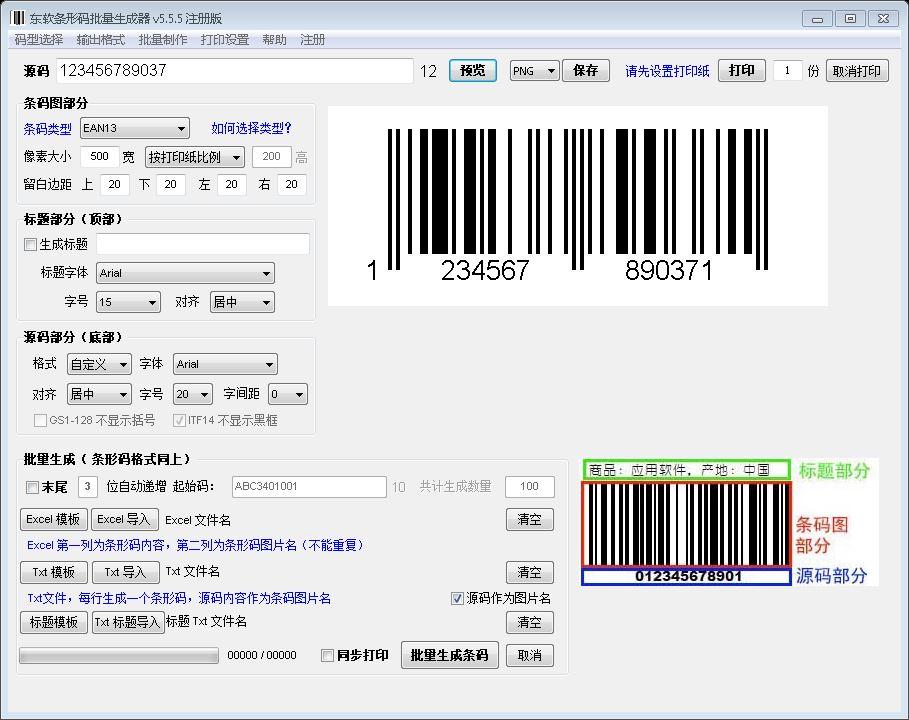Click the 请先设置打印纸 link
Image resolution: width=909 pixels, height=720 pixels.
667,71
